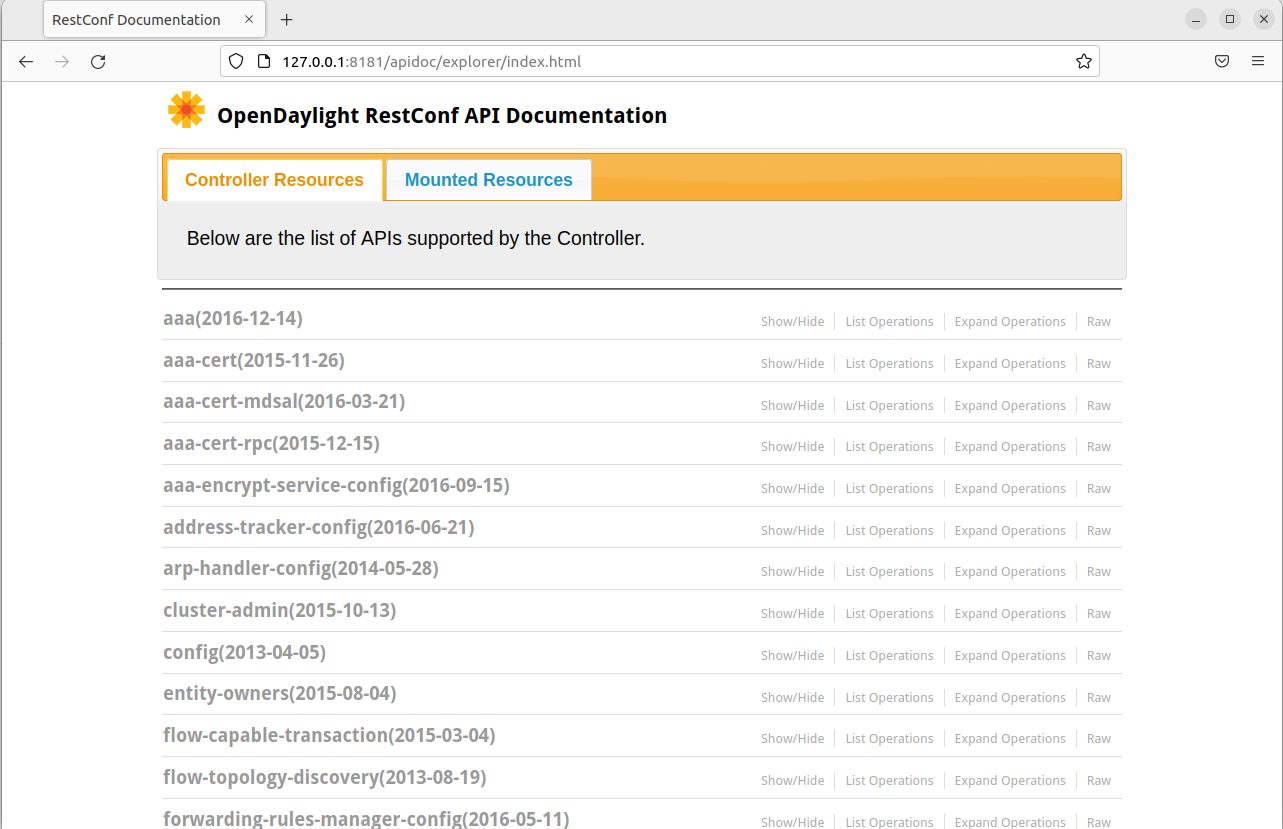Switch to the Mounted Resources tab
The height and width of the screenshot is (829, 1283).
489,180
